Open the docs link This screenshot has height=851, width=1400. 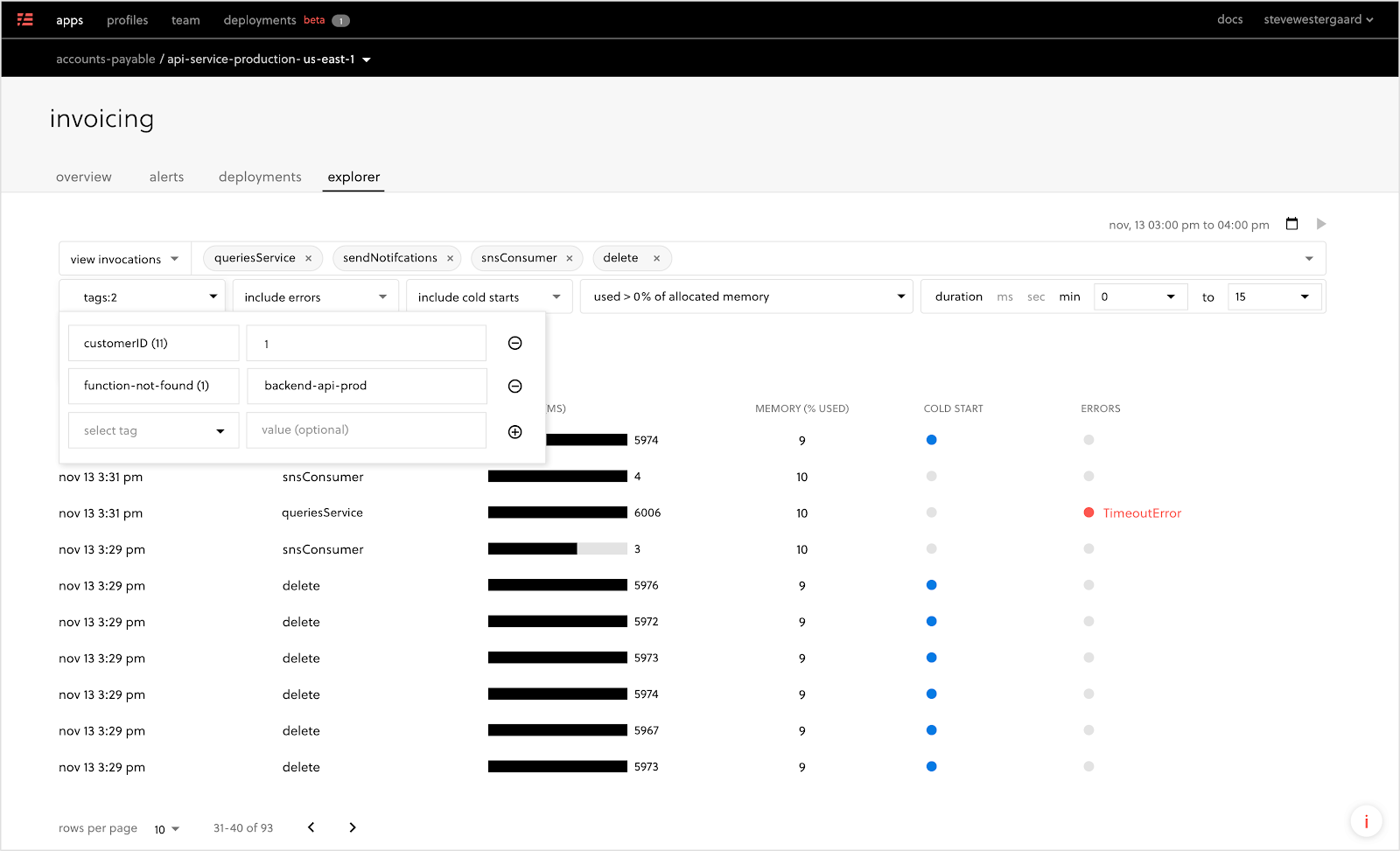click(x=1229, y=19)
